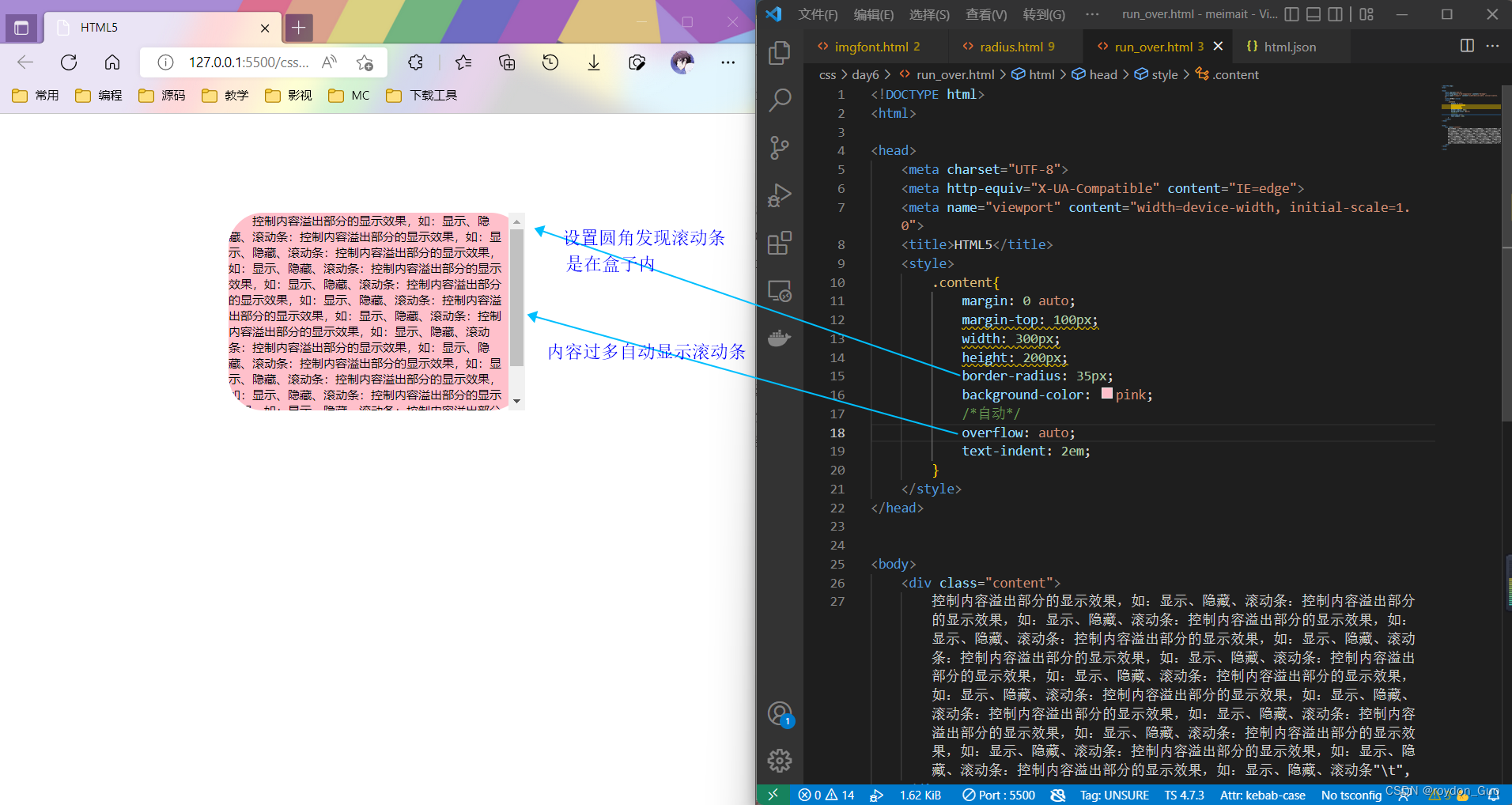
Task: Expand the hidden menu bar items ellipsis
Action: pos(1092,14)
